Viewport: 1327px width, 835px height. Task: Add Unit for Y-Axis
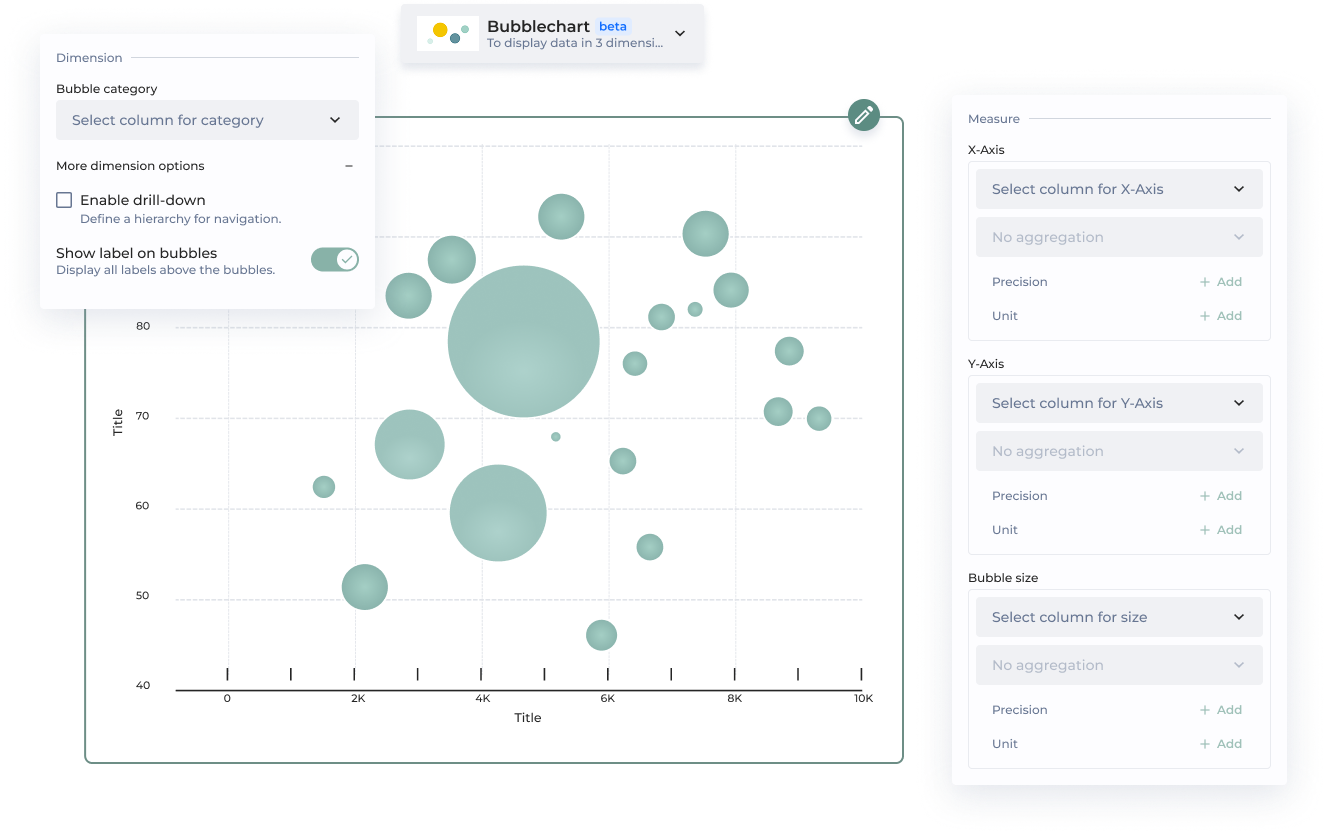click(1221, 530)
